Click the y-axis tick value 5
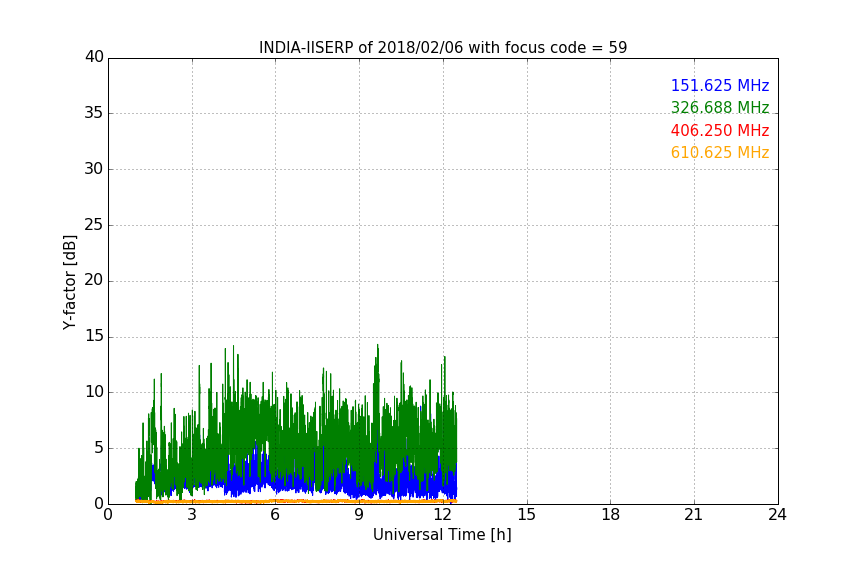The height and width of the screenshot is (576, 864). pyautogui.click(x=99, y=448)
